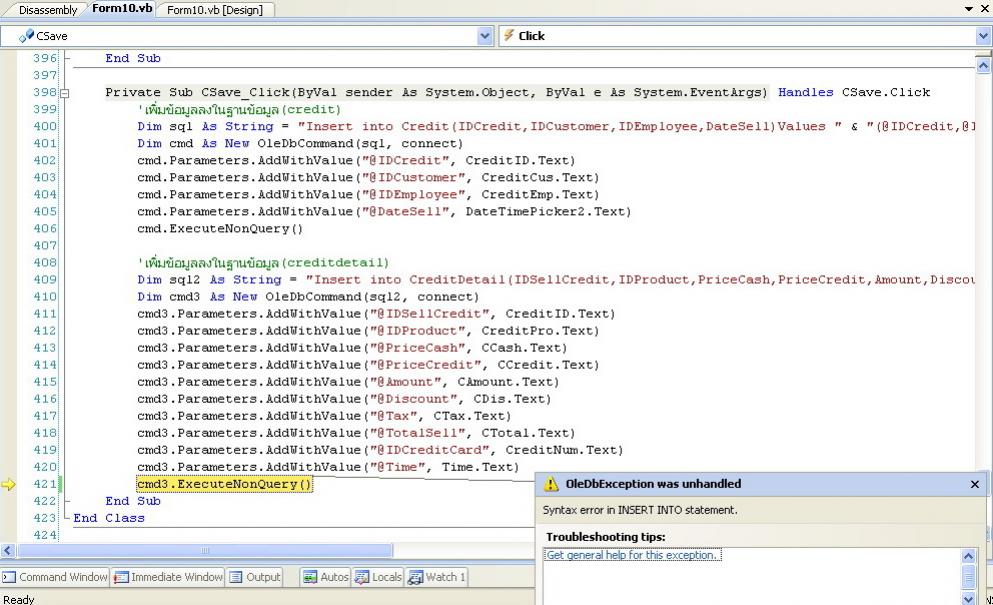Screen dimensions: 993x605
Task: Open the Immediate Window panel
Action: click(x=168, y=577)
